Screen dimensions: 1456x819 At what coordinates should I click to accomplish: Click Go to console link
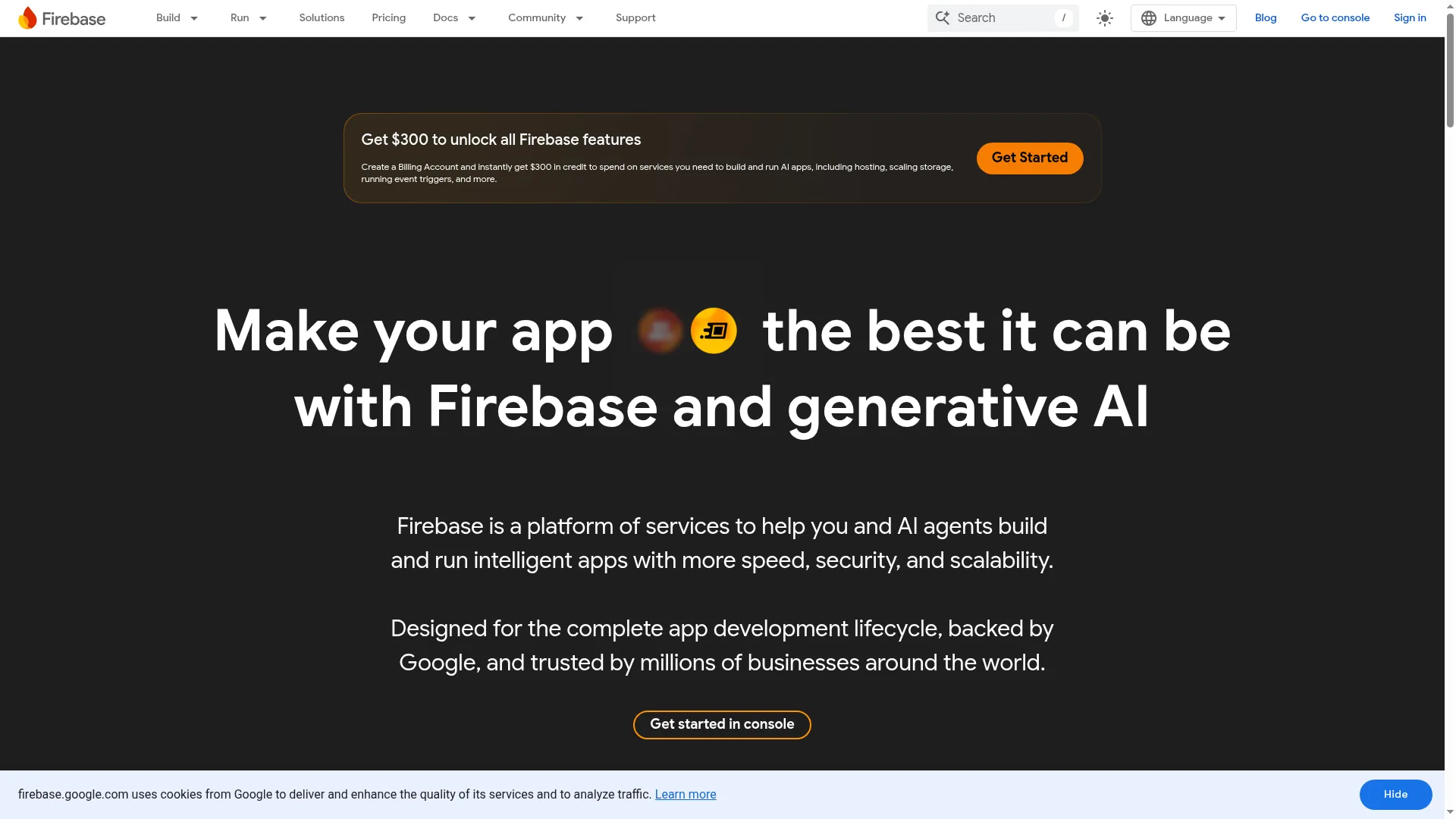(x=1335, y=17)
